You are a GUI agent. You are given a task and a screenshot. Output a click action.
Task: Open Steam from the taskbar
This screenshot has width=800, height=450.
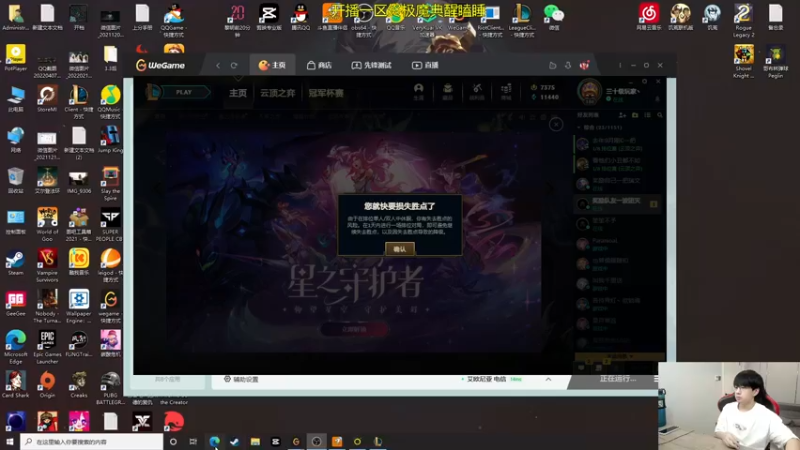pos(235,441)
